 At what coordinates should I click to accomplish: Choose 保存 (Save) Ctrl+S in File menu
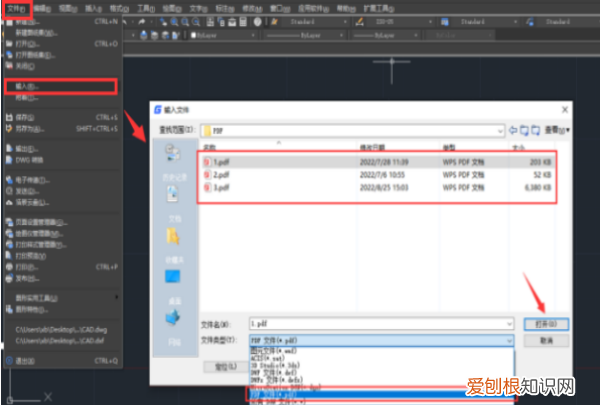click(x=62, y=118)
